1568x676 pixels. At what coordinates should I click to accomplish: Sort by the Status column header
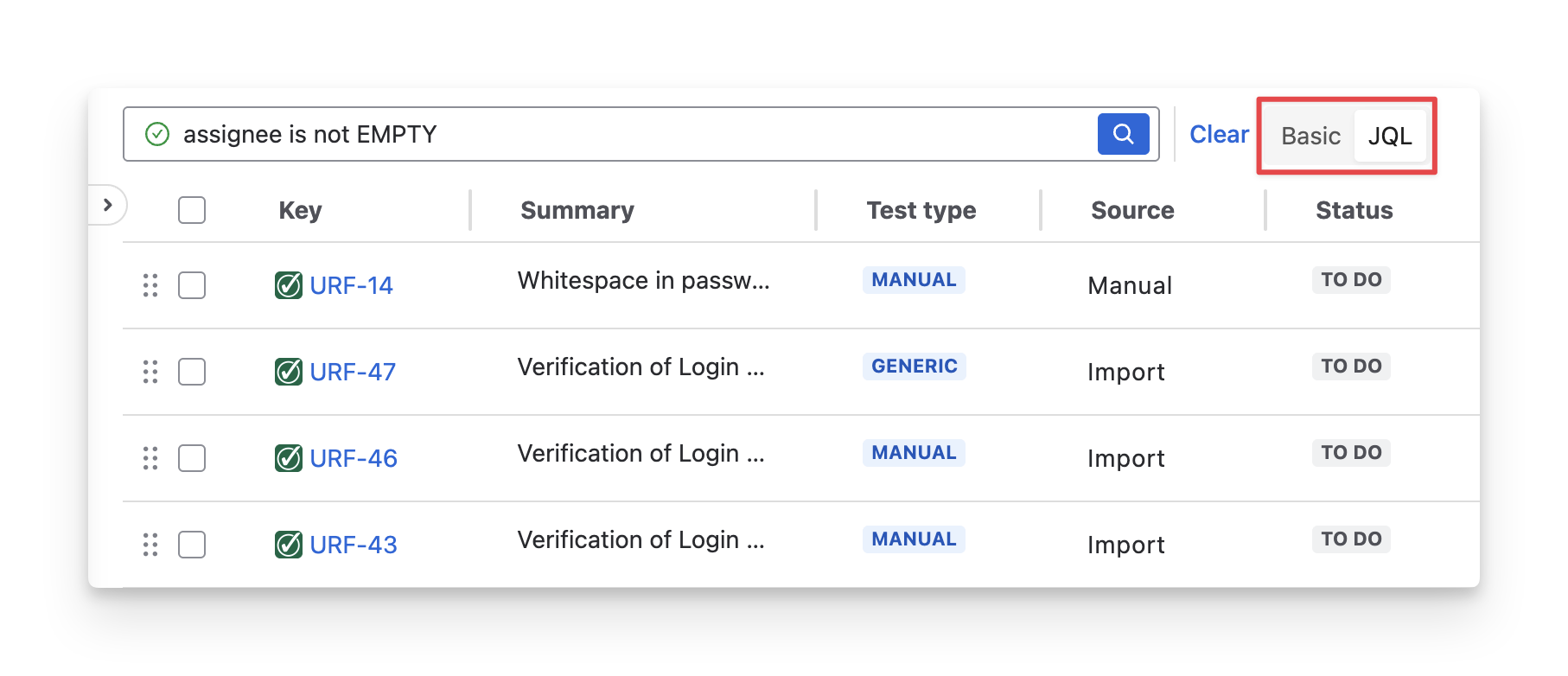[x=1354, y=210]
